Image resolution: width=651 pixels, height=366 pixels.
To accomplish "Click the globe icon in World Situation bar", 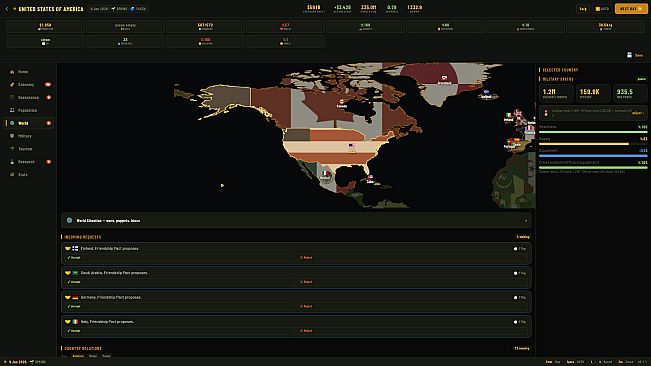I will click(x=69, y=220).
